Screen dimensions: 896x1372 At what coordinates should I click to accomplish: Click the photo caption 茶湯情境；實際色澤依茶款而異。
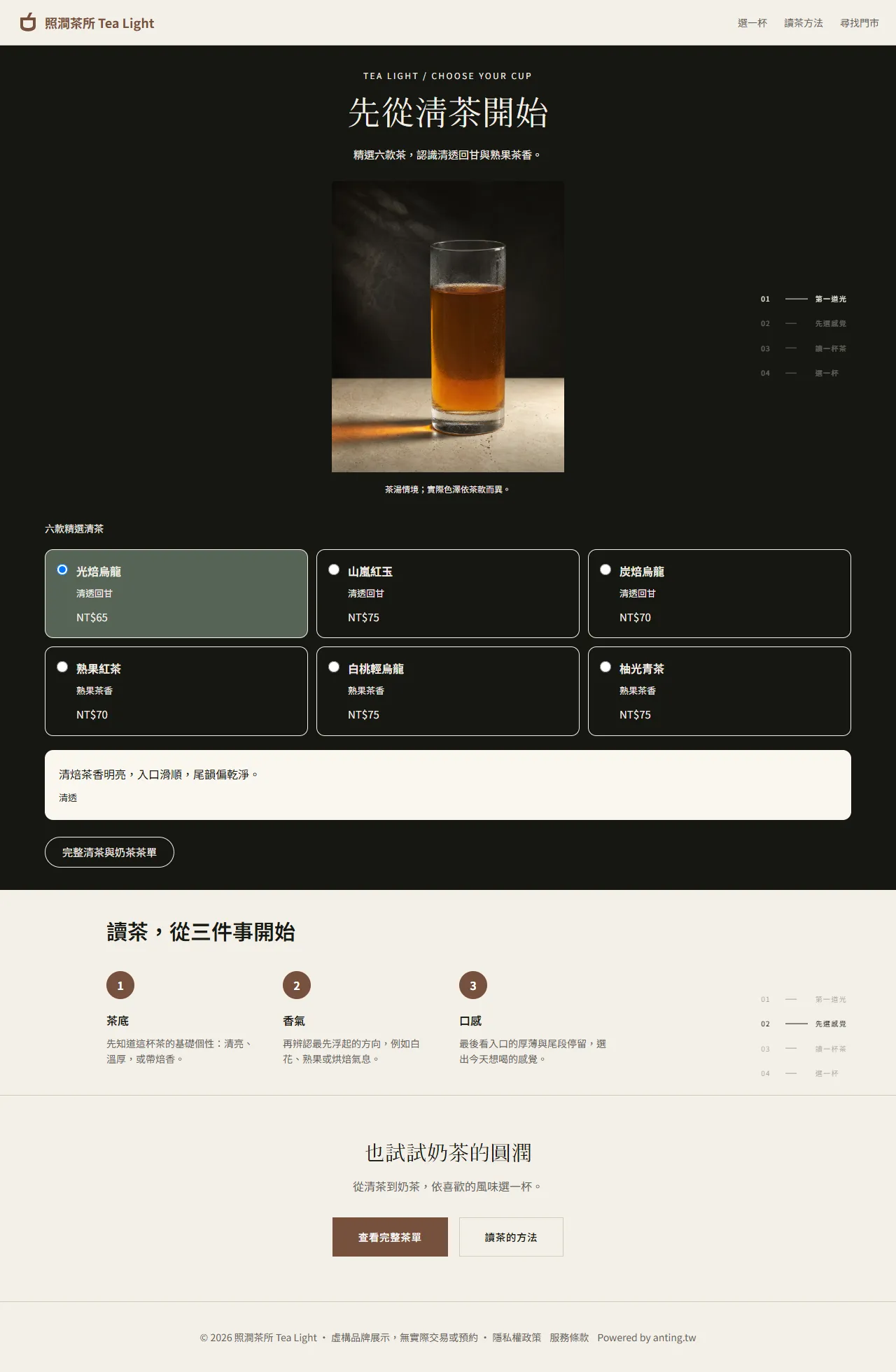[x=448, y=489]
